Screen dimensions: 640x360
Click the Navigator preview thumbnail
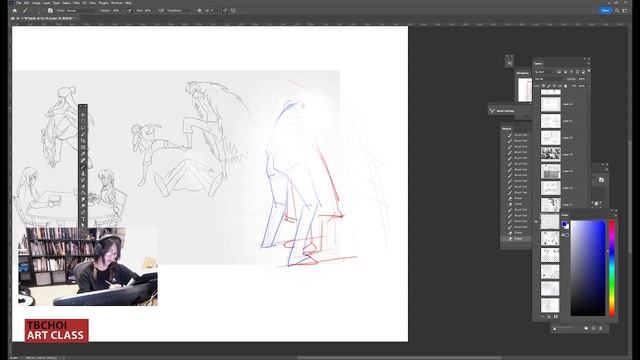[x=525, y=90]
